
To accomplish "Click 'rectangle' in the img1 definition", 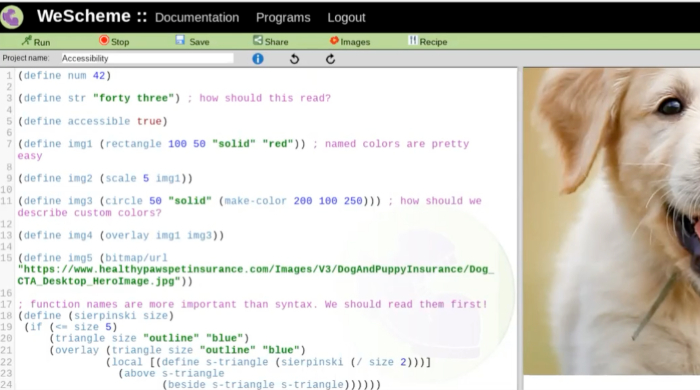I will 133,144.
